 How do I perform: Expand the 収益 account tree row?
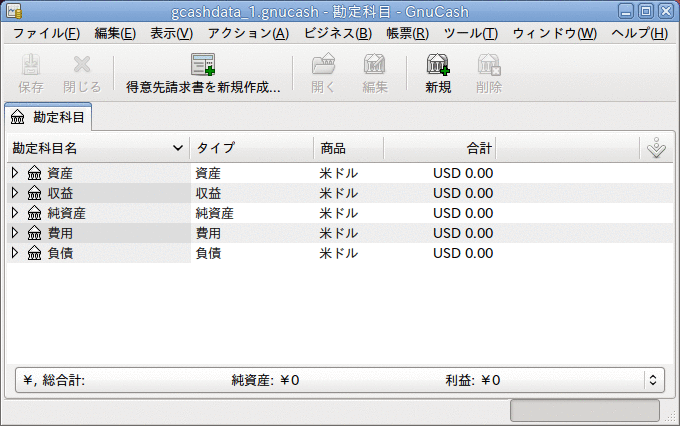pos(15,193)
